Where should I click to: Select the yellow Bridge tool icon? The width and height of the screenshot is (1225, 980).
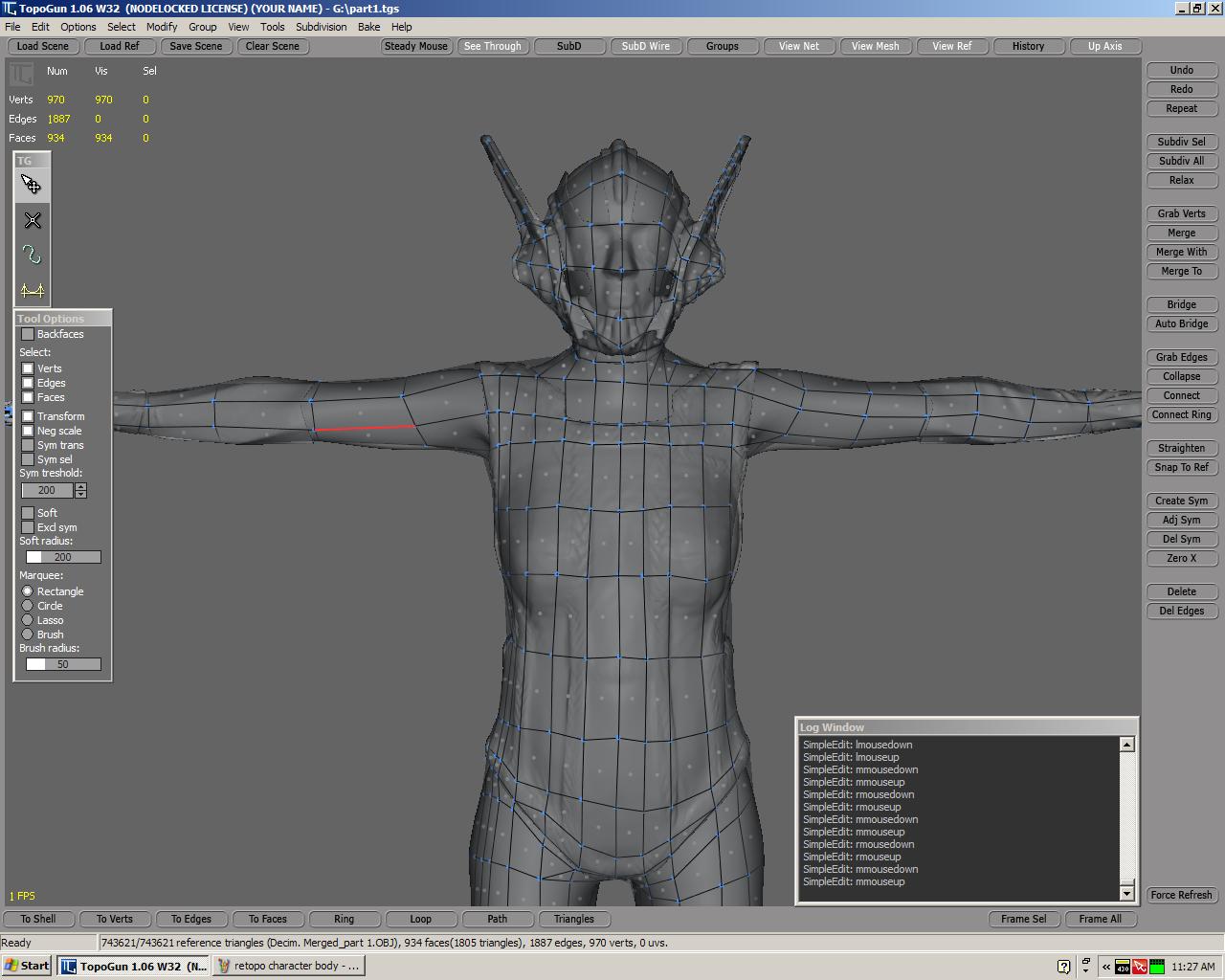(x=32, y=290)
